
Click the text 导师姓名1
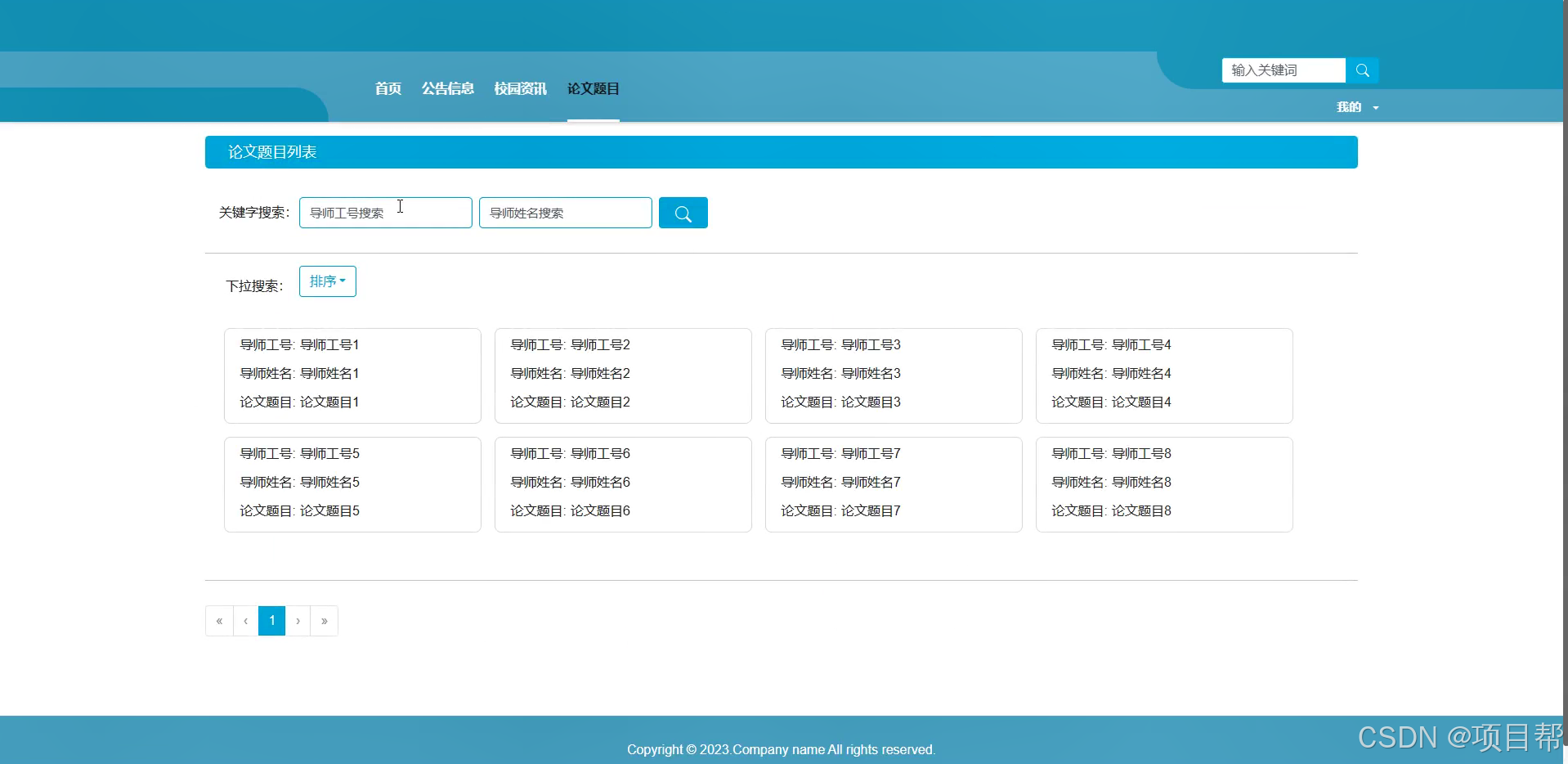pos(329,373)
